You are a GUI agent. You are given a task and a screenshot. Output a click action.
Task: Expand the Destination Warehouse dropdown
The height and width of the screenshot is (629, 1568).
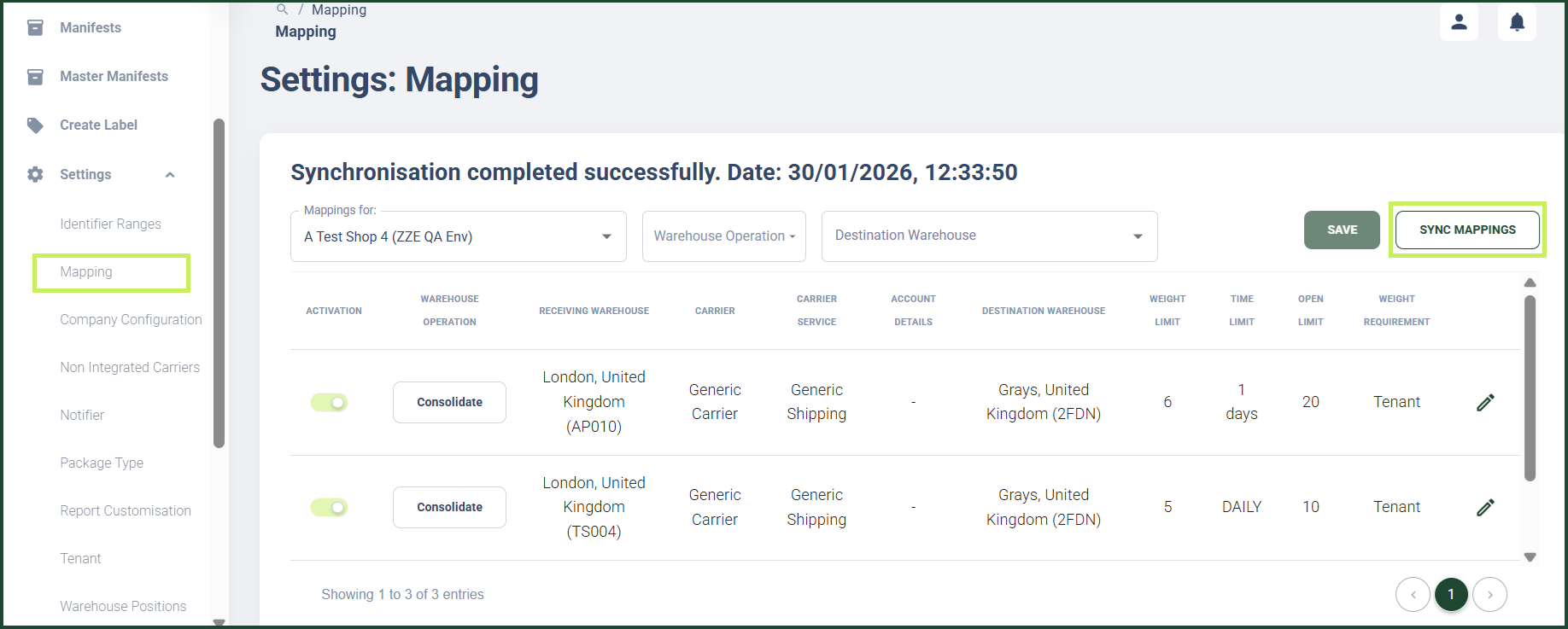990,236
